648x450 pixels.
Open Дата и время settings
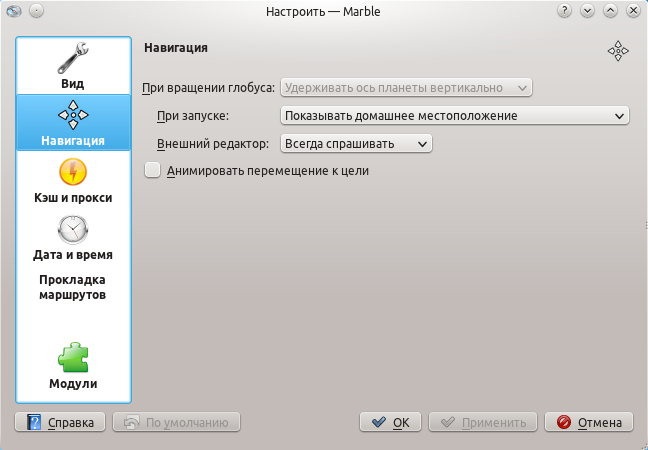[x=73, y=238]
